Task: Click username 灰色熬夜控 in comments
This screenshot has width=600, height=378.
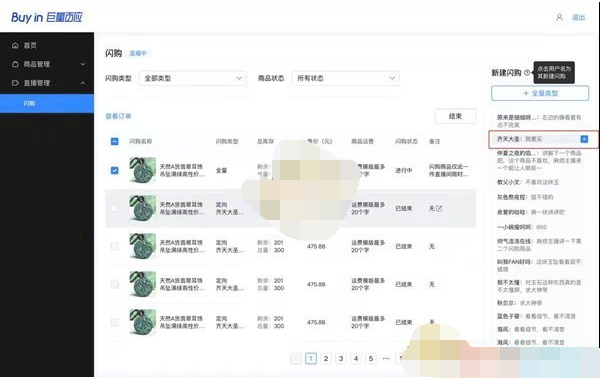Action: (512, 197)
